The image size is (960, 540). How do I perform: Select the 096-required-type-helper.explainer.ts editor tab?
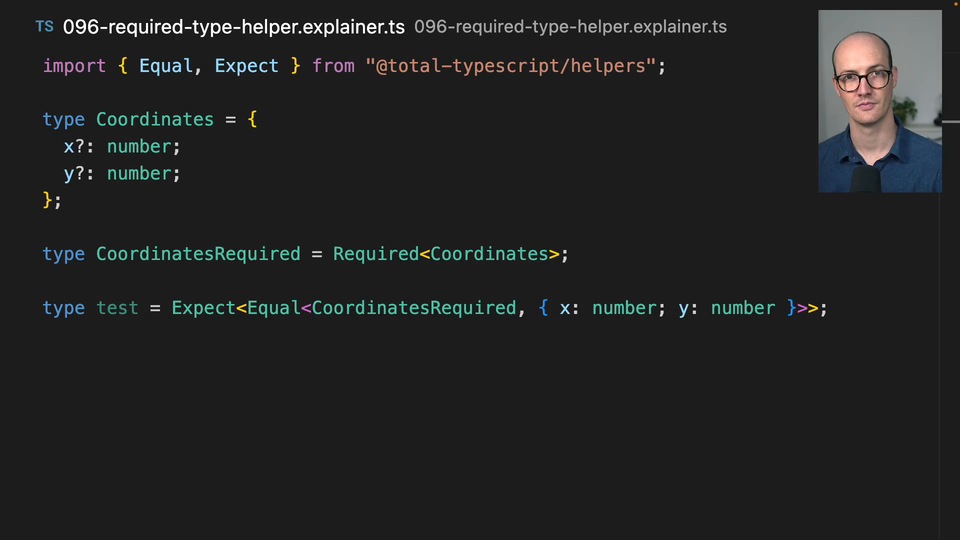(233, 27)
